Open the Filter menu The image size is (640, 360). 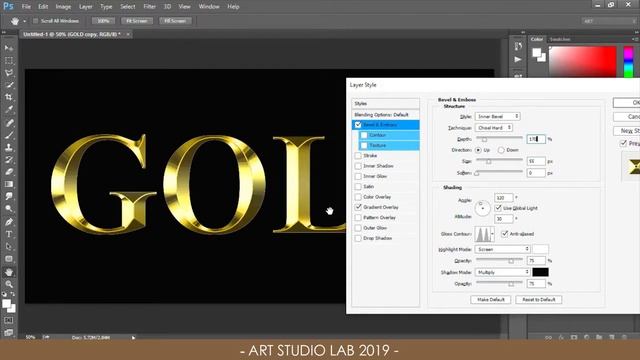(x=149, y=7)
